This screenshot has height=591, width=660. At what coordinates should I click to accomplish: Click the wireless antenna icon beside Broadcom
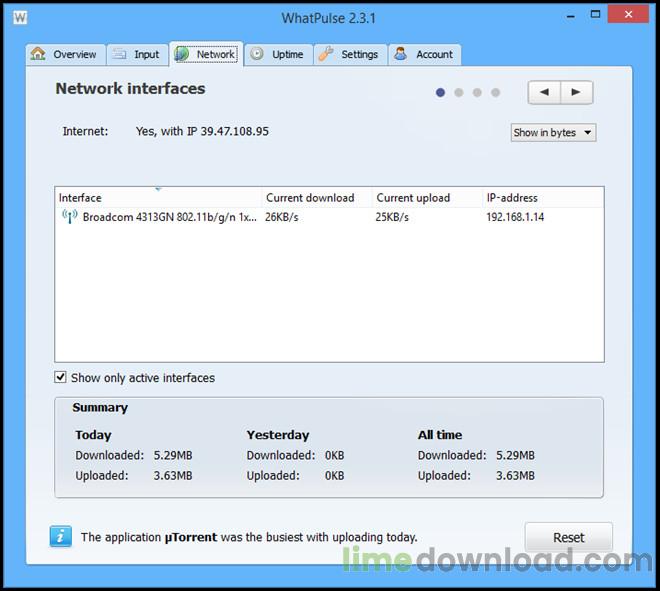[x=69, y=217]
